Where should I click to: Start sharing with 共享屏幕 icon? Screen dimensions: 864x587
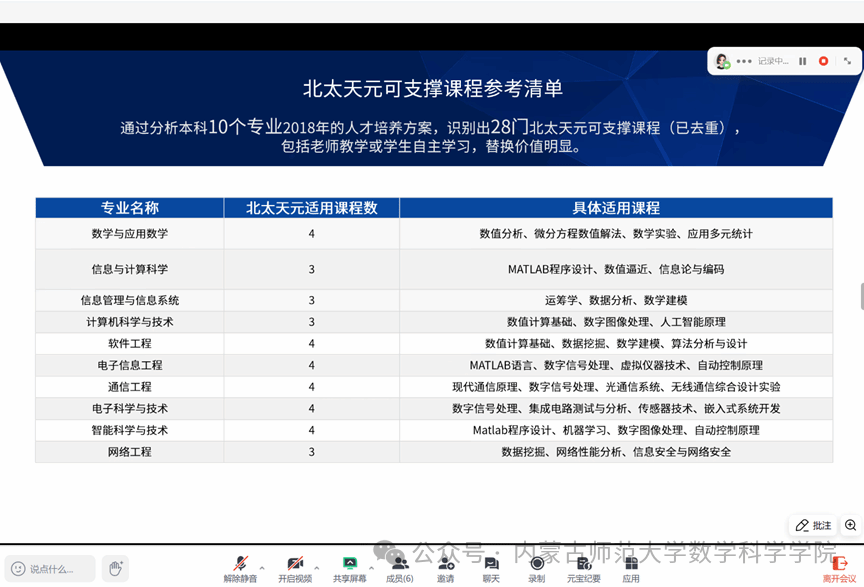350,565
